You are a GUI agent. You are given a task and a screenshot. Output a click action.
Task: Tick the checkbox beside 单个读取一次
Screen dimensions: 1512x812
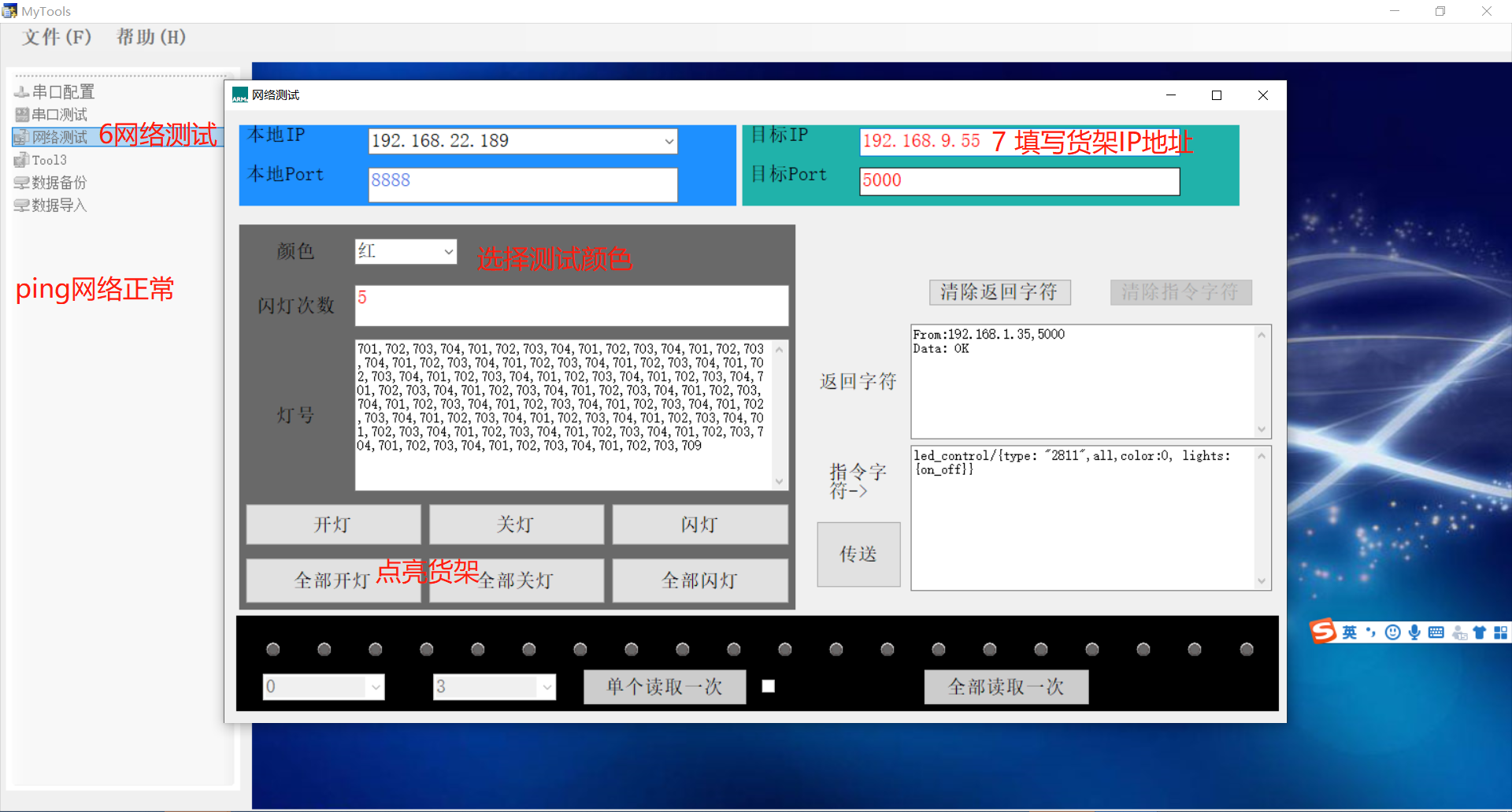coord(769,686)
